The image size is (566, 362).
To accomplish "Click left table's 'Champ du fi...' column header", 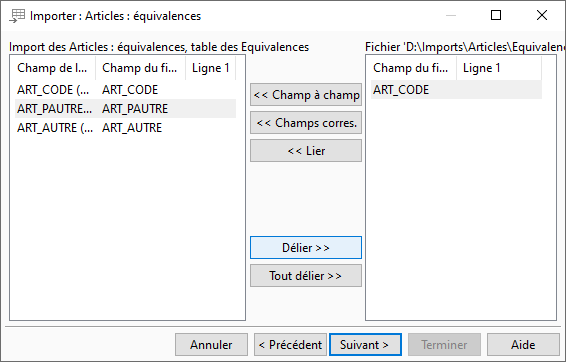I will 140,68.
